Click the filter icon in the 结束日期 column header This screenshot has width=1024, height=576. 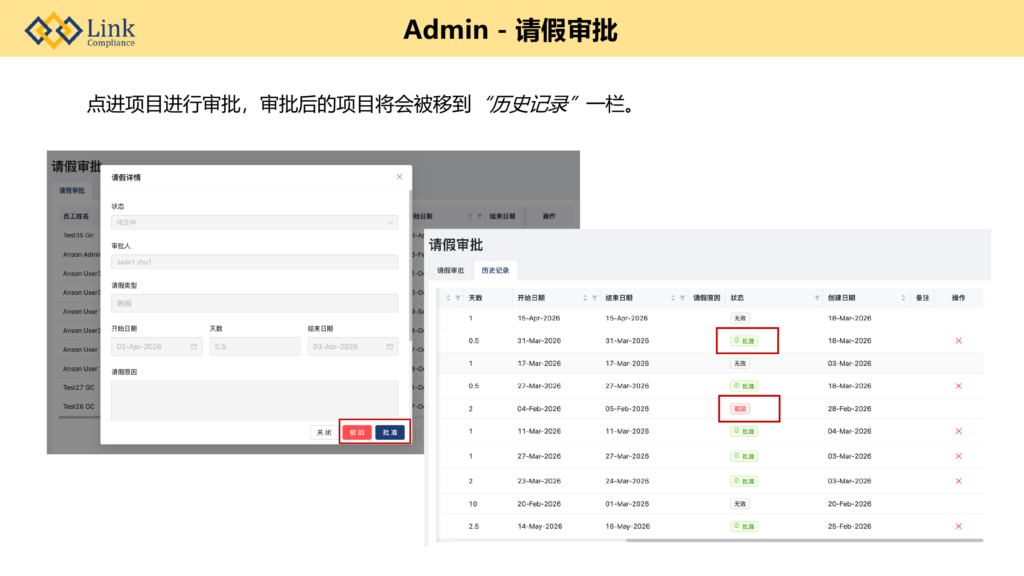tap(682, 298)
